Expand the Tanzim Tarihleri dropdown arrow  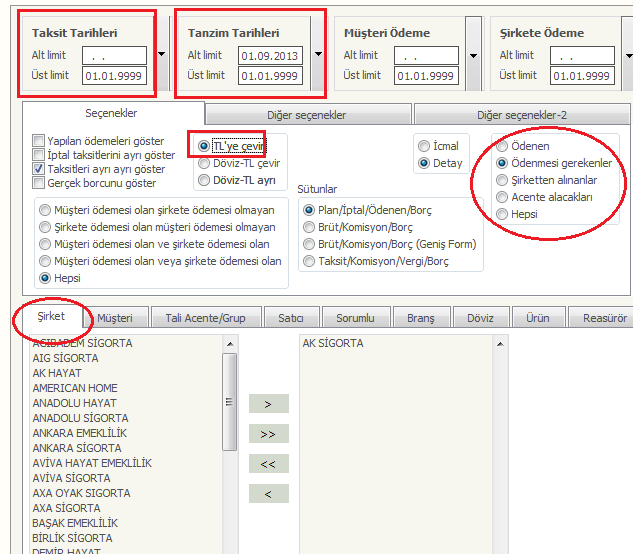point(318,54)
